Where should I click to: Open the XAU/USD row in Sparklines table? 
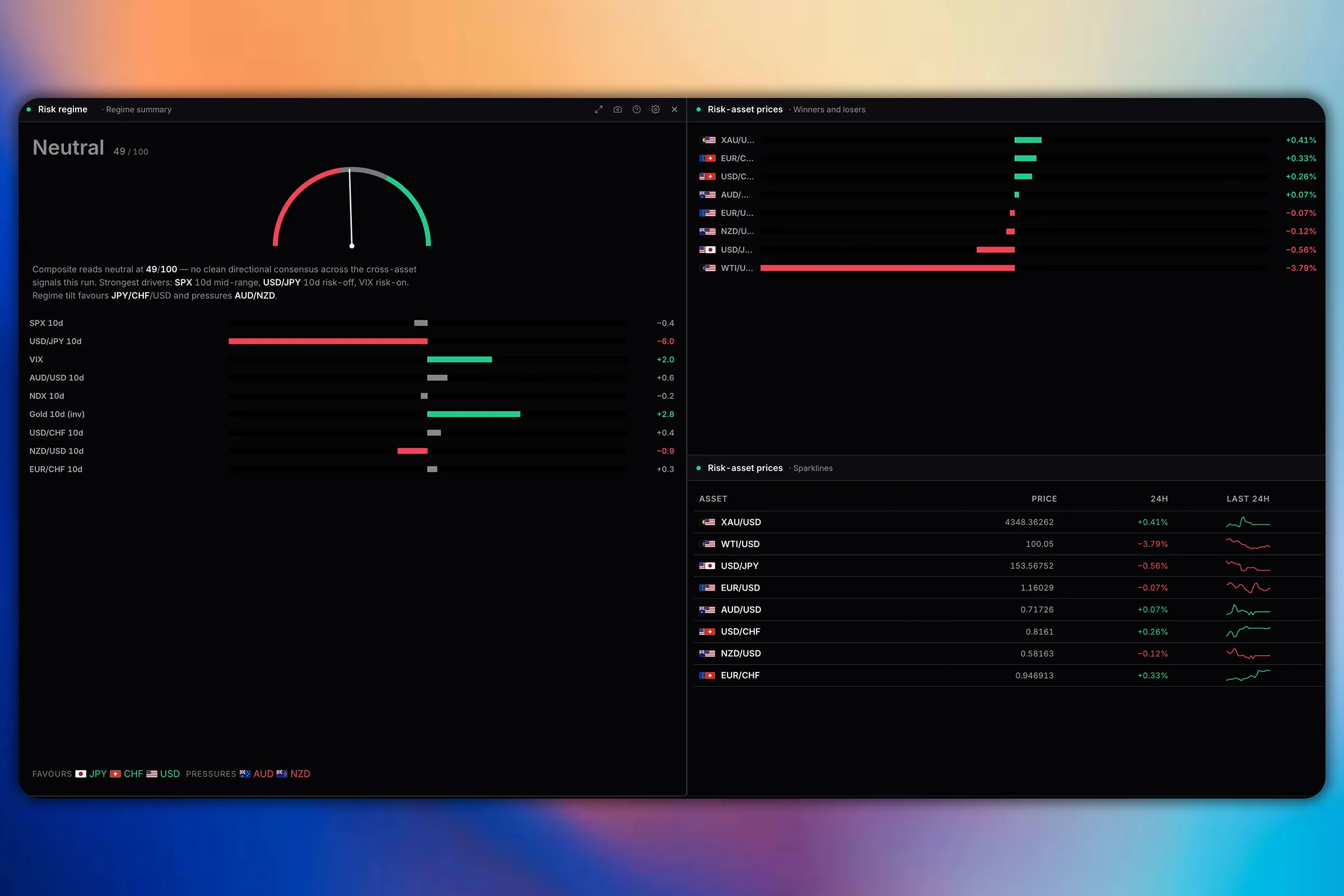(x=1007, y=522)
